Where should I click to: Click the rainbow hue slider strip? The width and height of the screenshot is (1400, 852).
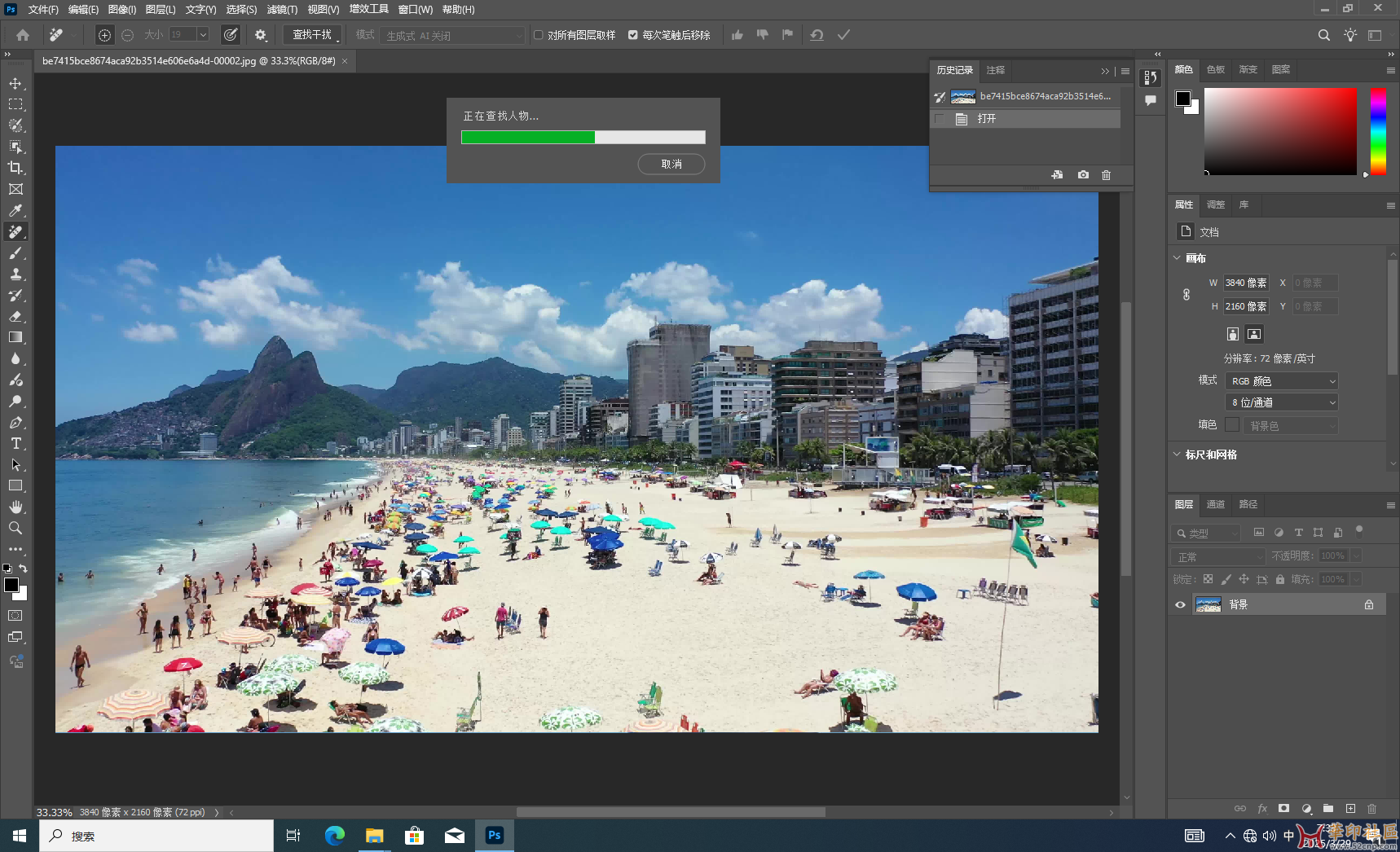[1378, 131]
